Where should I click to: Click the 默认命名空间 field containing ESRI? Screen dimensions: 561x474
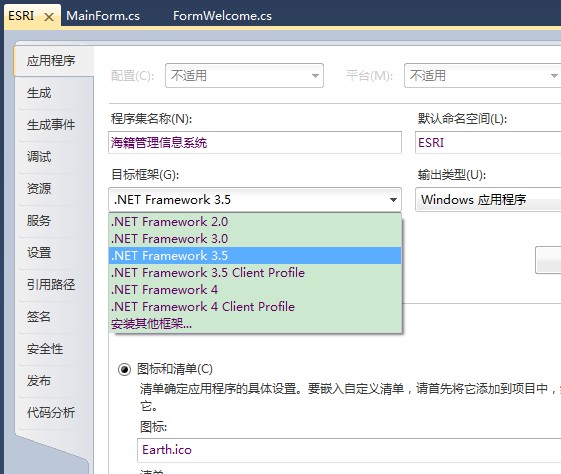click(x=488, y=142)
